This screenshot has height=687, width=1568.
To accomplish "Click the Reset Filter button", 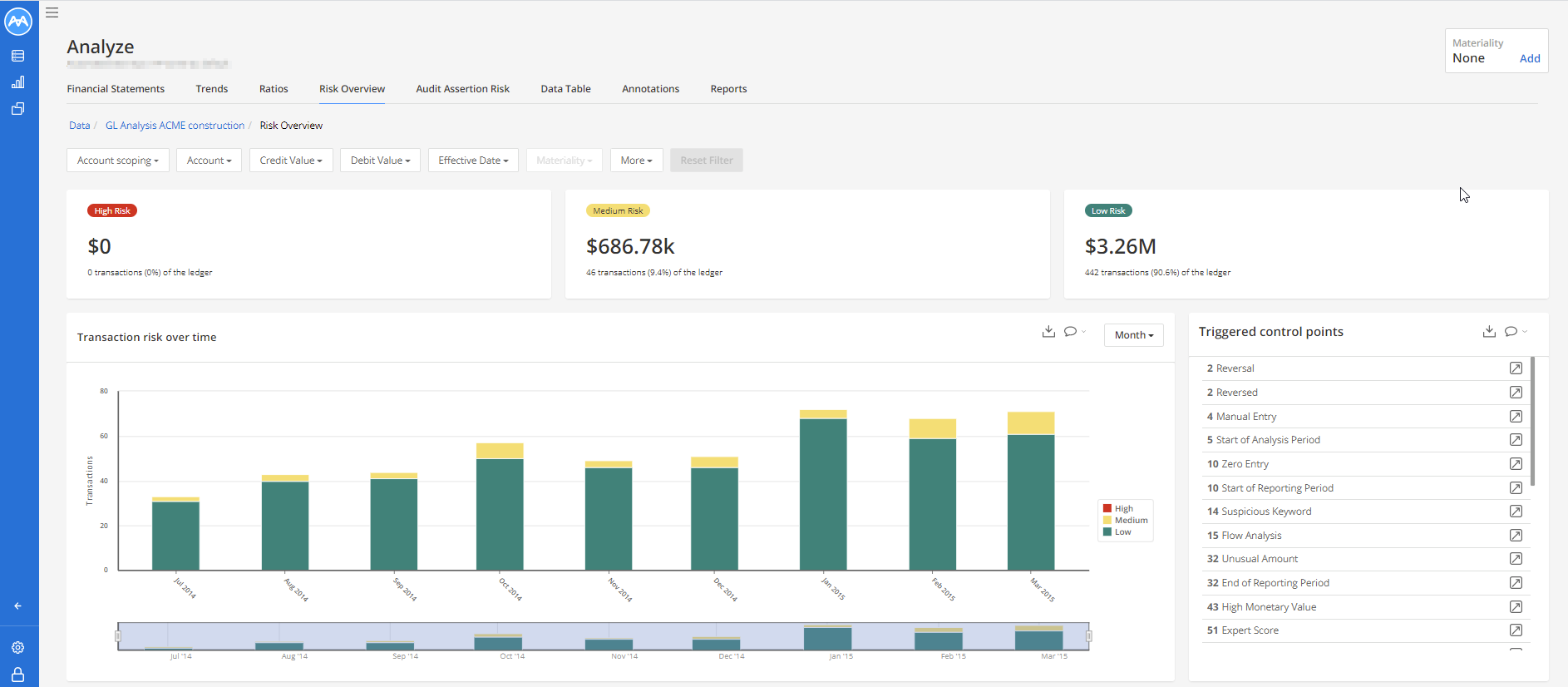I will (x=707, y=161).
